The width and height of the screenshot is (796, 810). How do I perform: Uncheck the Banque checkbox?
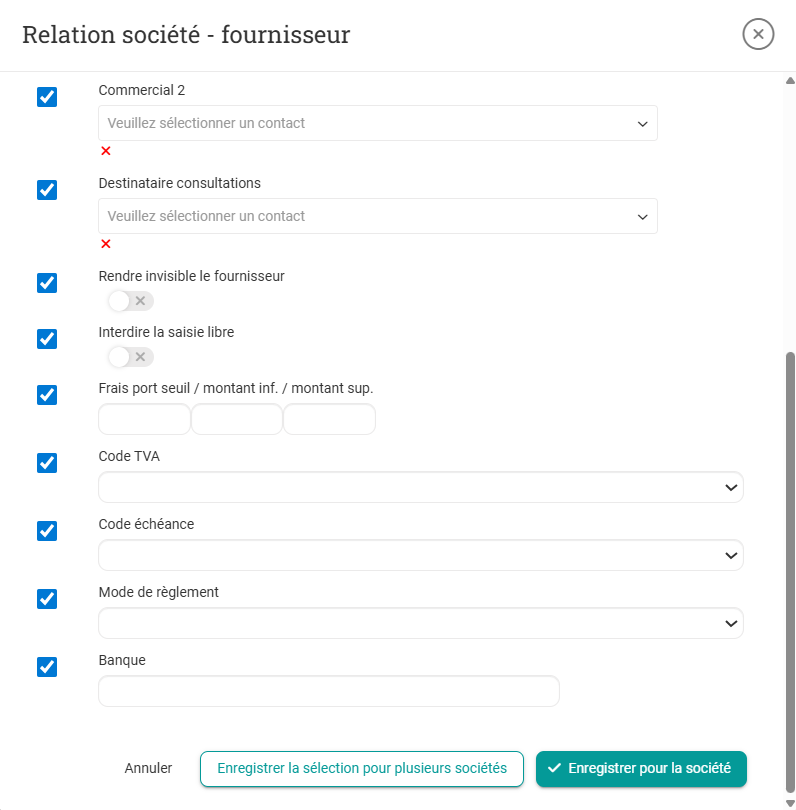tap(47, 667)
